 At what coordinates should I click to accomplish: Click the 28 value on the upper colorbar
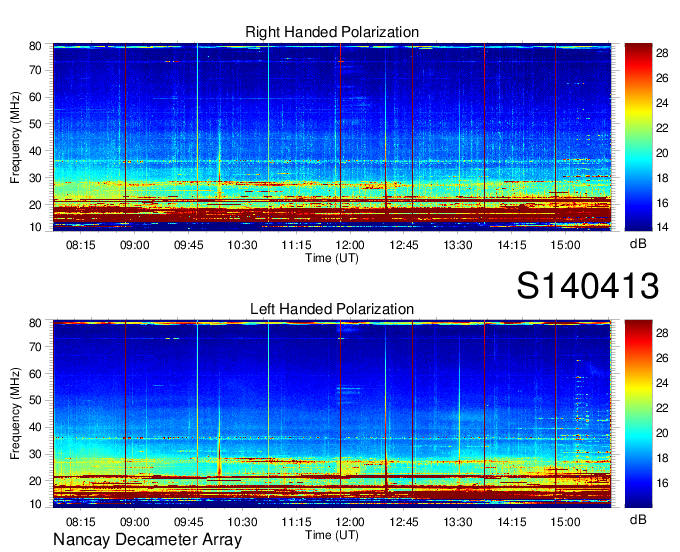662,53
